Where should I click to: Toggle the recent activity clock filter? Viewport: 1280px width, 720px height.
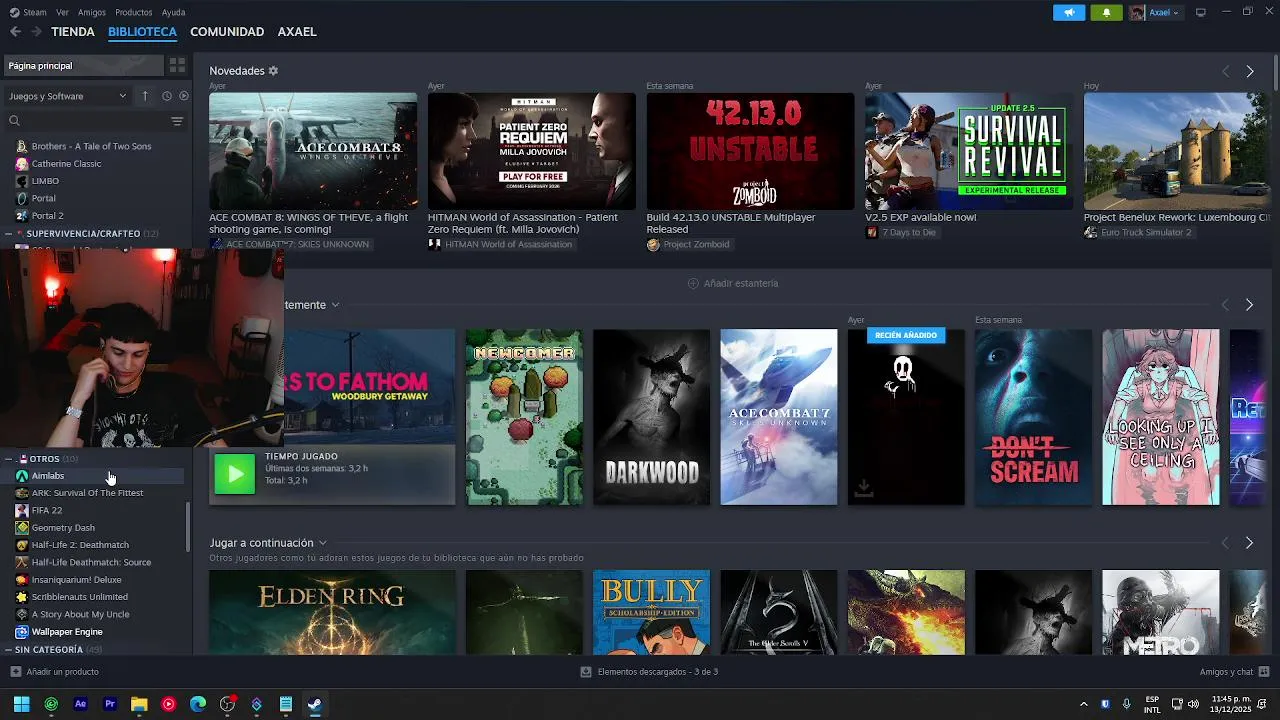[167, 96]
